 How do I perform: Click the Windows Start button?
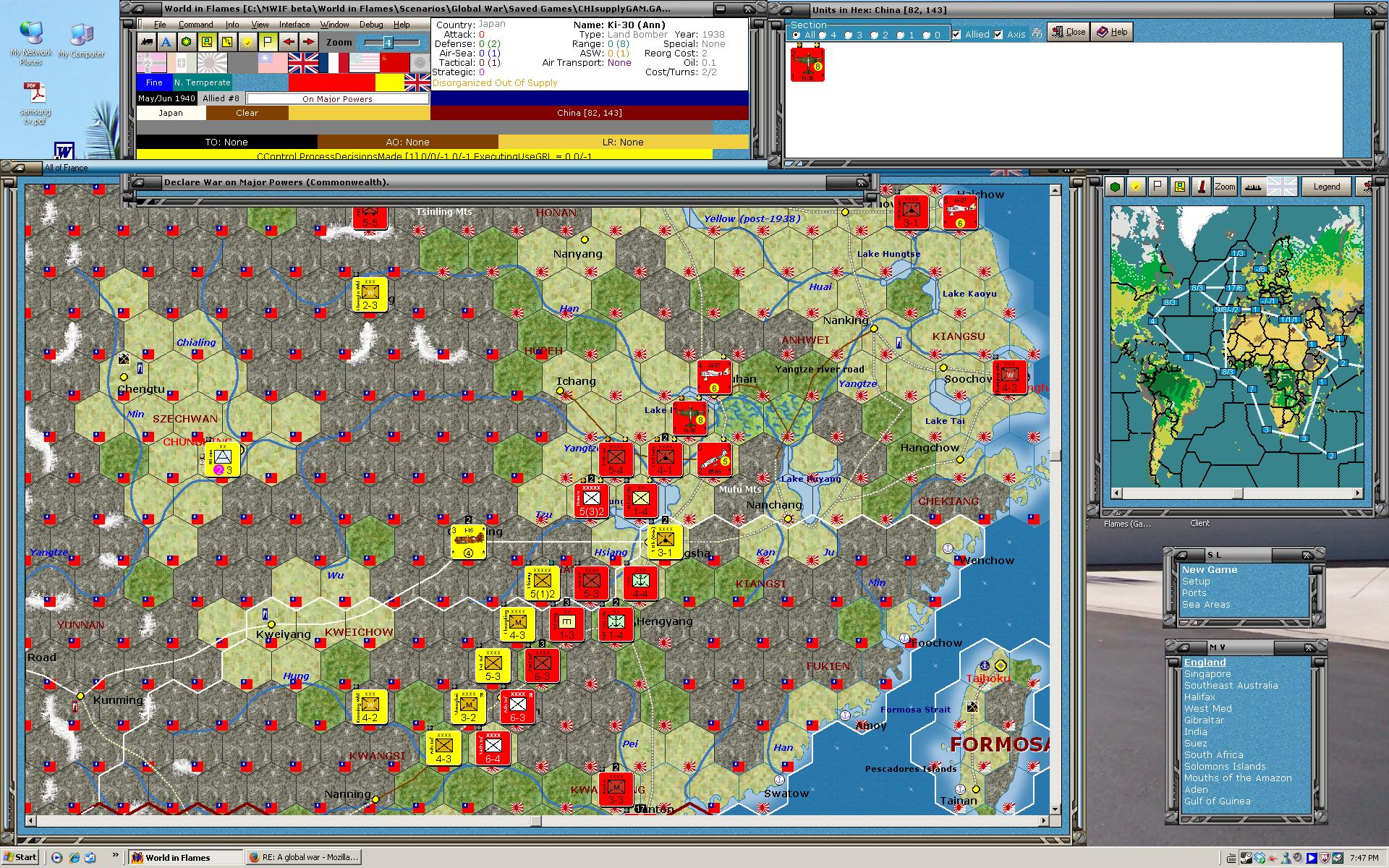coord(20,857)
